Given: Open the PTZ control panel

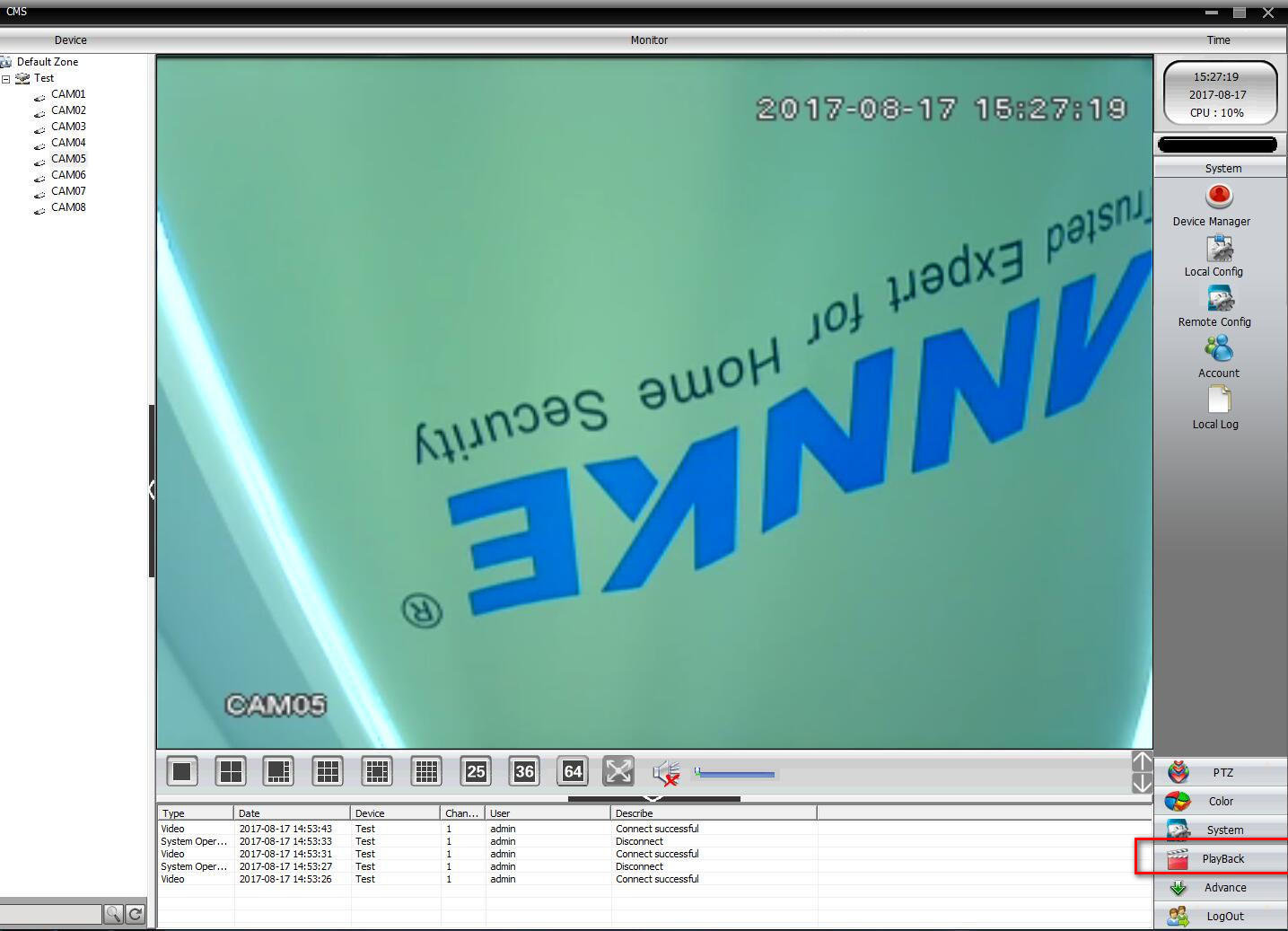Looking at the screenshot, I should pos(1221,772).
